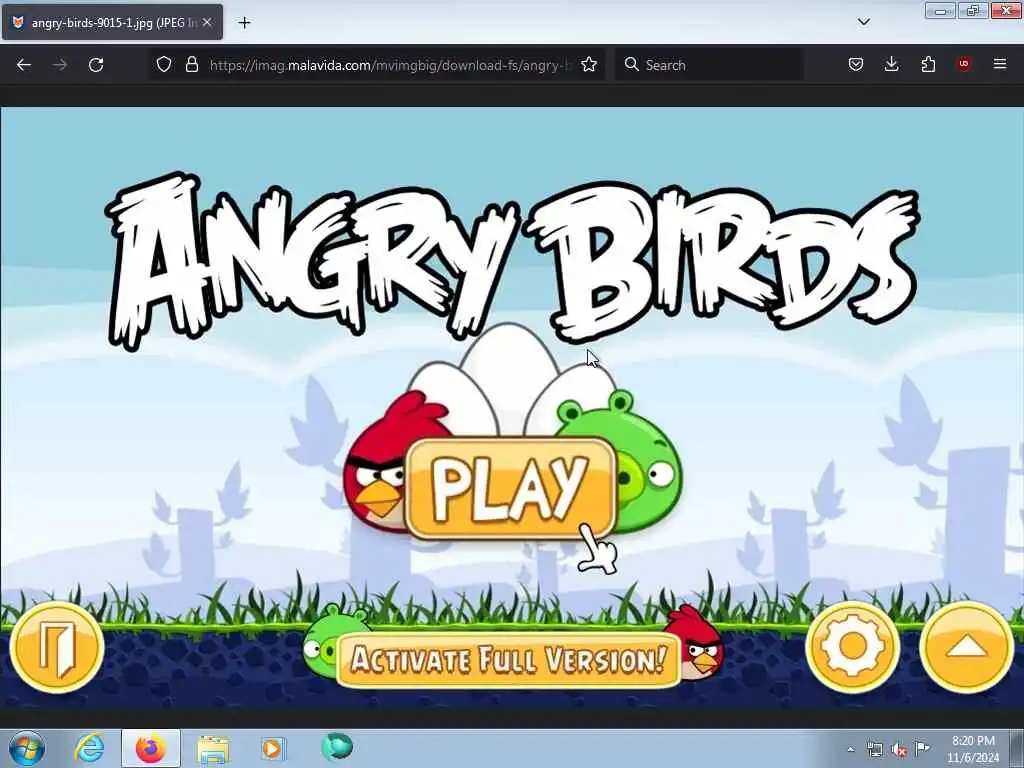The image size is (1024, 768).
Task: Open the Pocket save icon
Action: pos(856,64)
